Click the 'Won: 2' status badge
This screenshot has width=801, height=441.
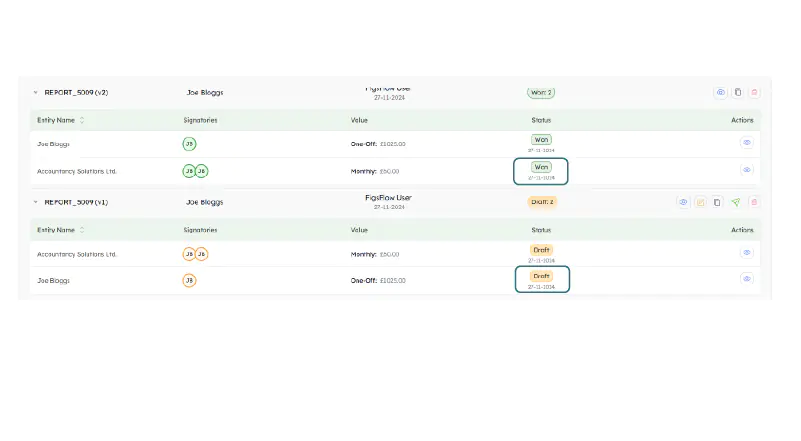(x=541, y=92)
